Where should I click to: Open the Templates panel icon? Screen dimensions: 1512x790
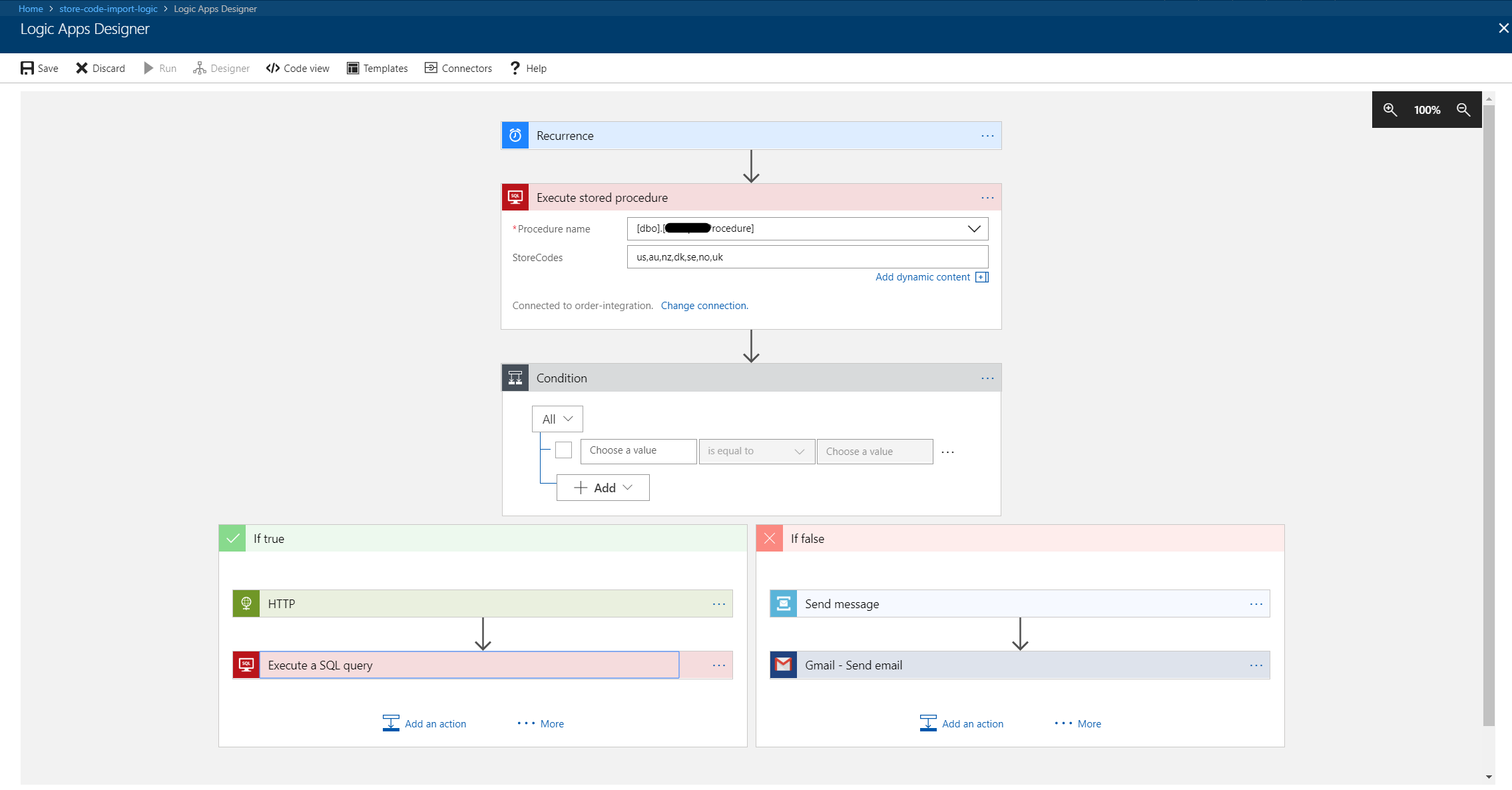point(352,68)
